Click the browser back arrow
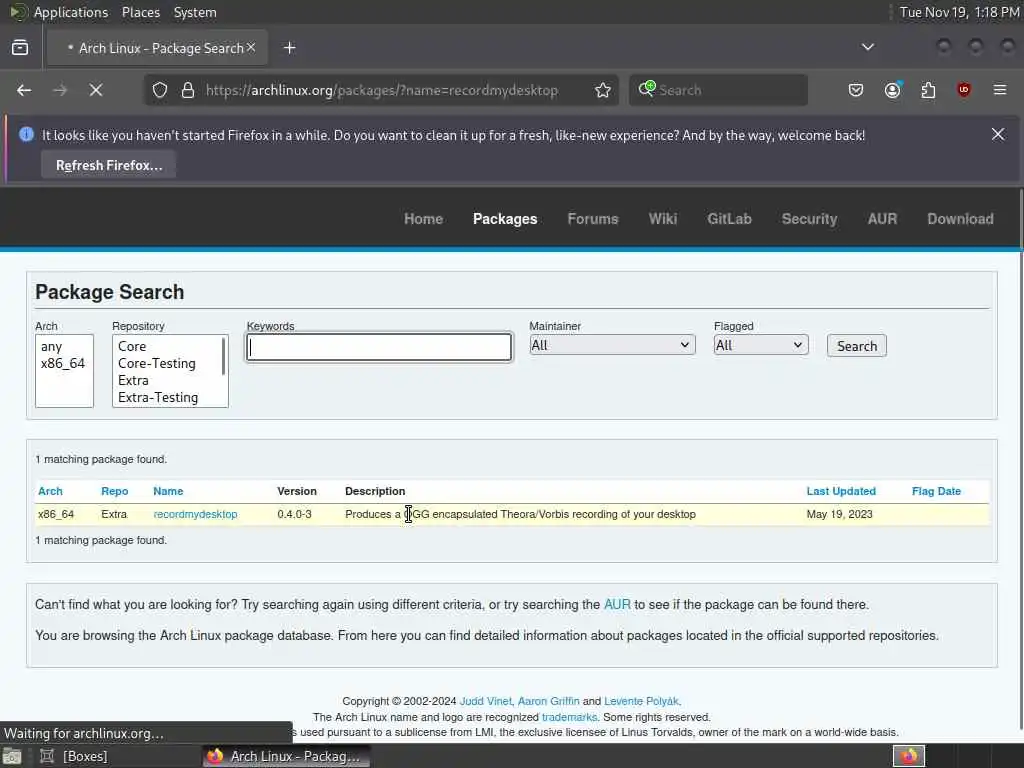Image resolution: width=1024 pixels, height=768 pixels. [x=24, y=90]
